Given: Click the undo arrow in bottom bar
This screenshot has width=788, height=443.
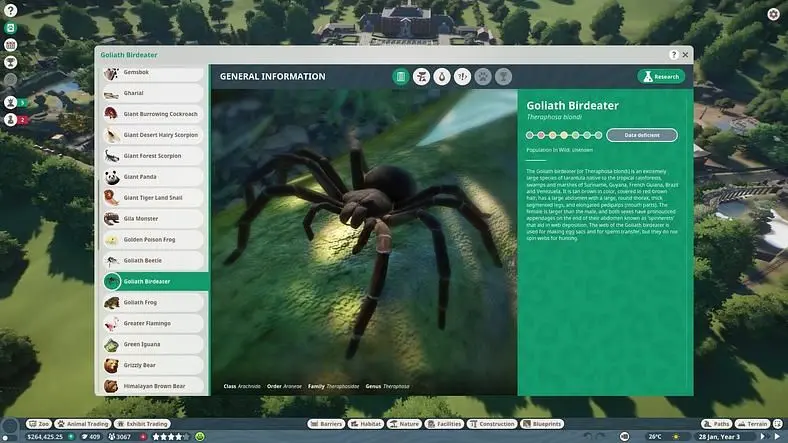Looking at the screenshot, I should [x=587, y=436].
